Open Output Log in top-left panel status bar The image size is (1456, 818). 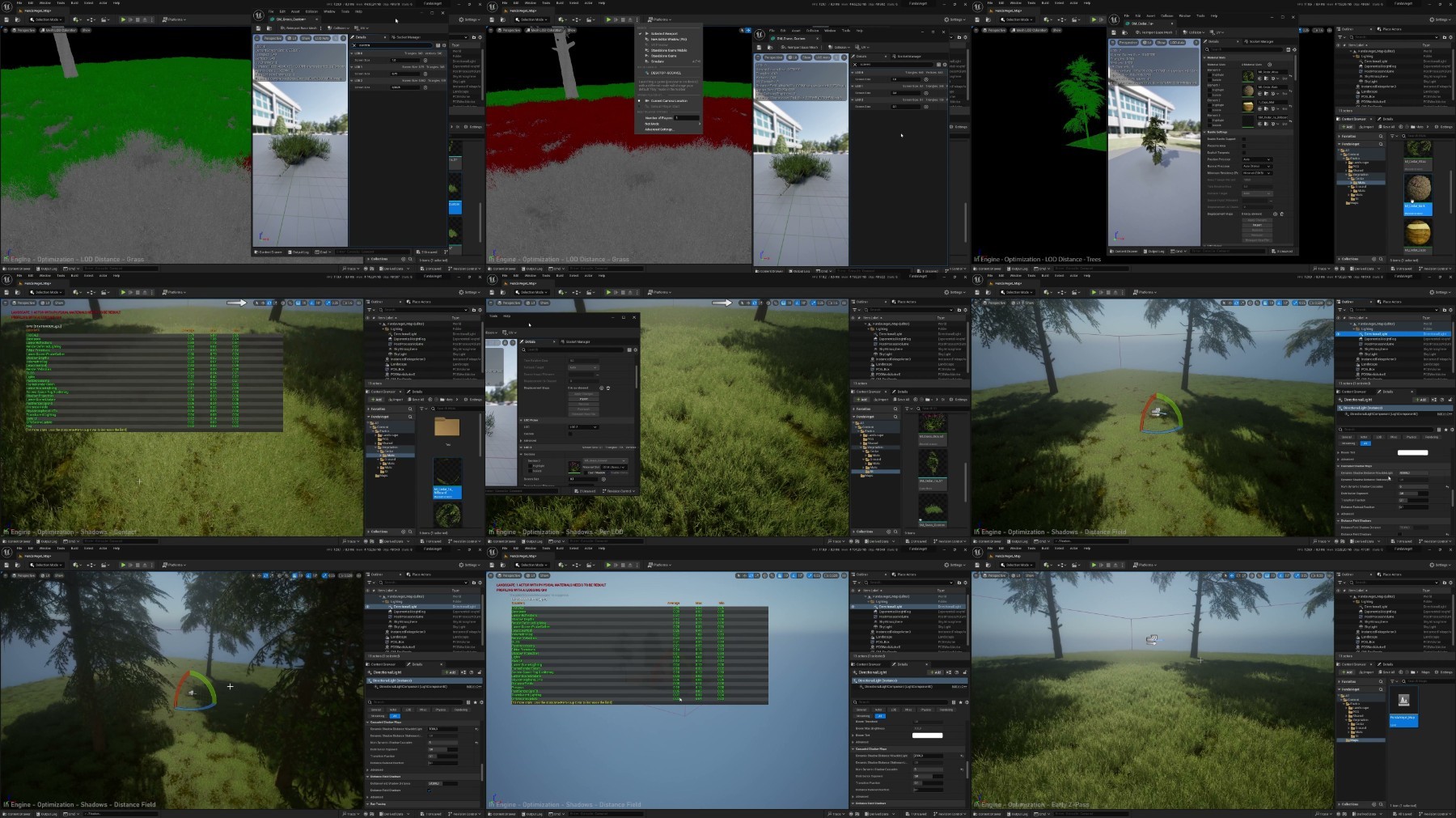click(x=47, y=269)
